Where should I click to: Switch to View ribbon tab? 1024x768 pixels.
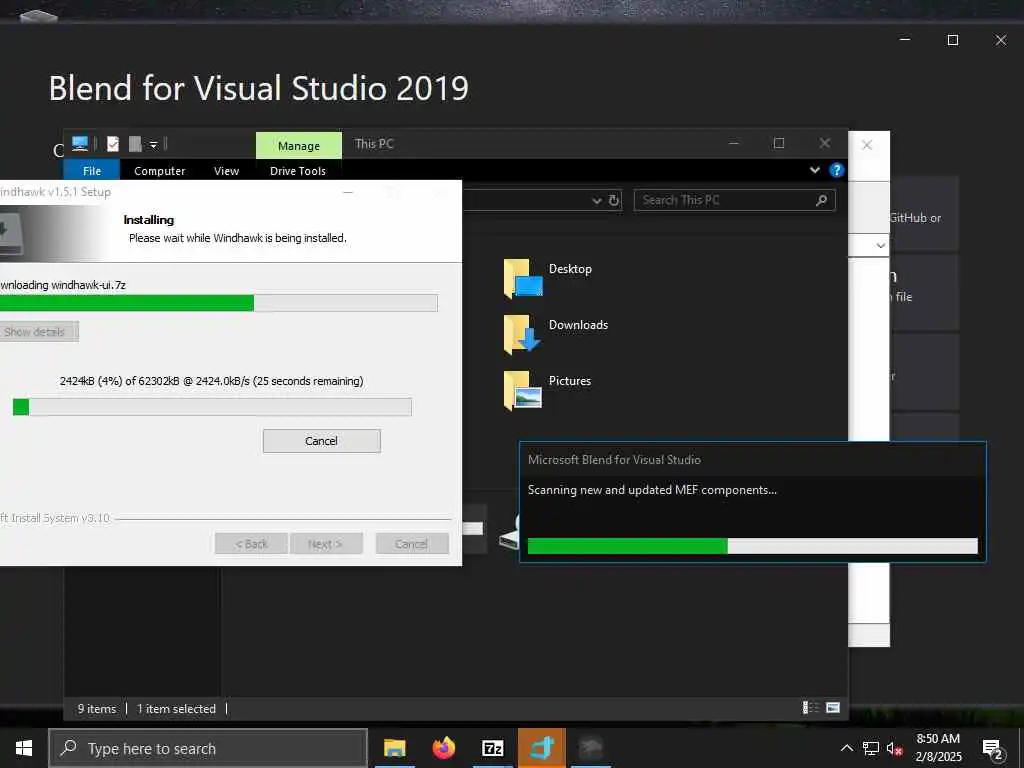click(227, 170)
